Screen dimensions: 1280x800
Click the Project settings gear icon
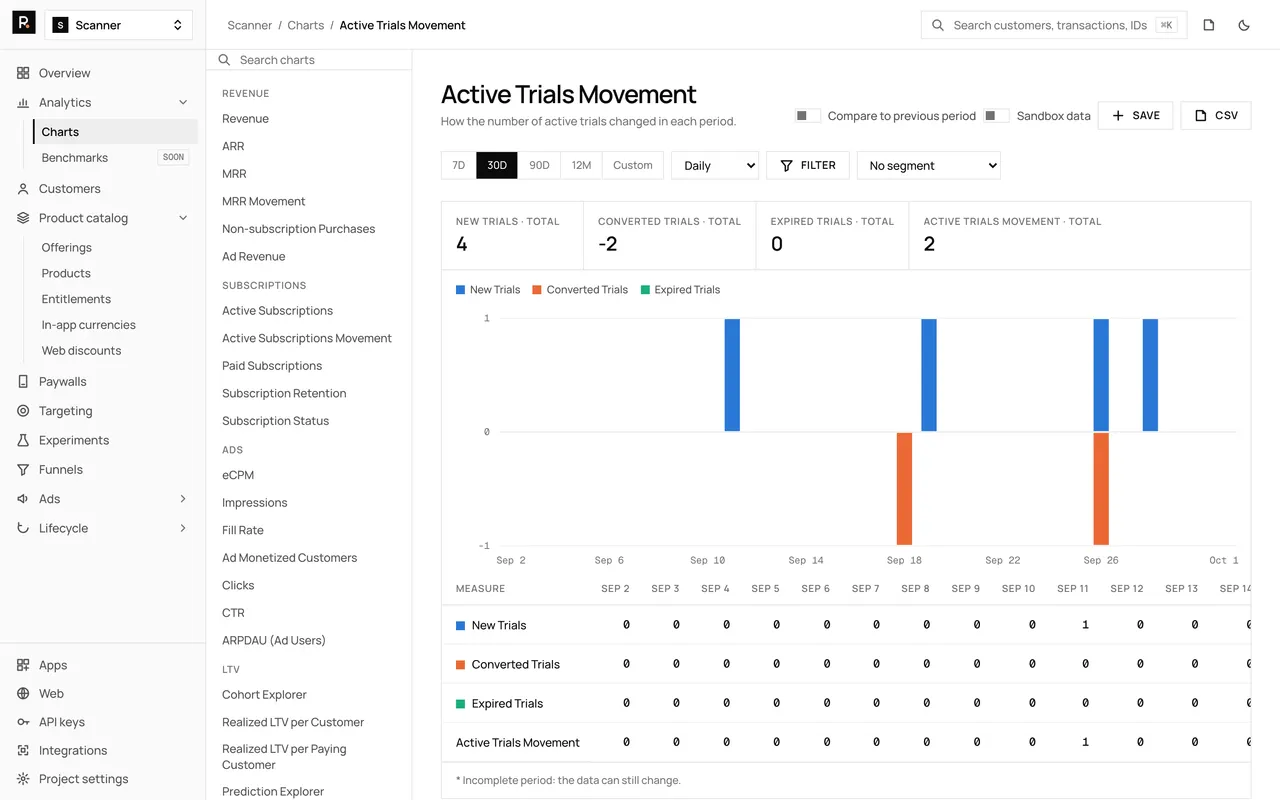pos(23,779)
